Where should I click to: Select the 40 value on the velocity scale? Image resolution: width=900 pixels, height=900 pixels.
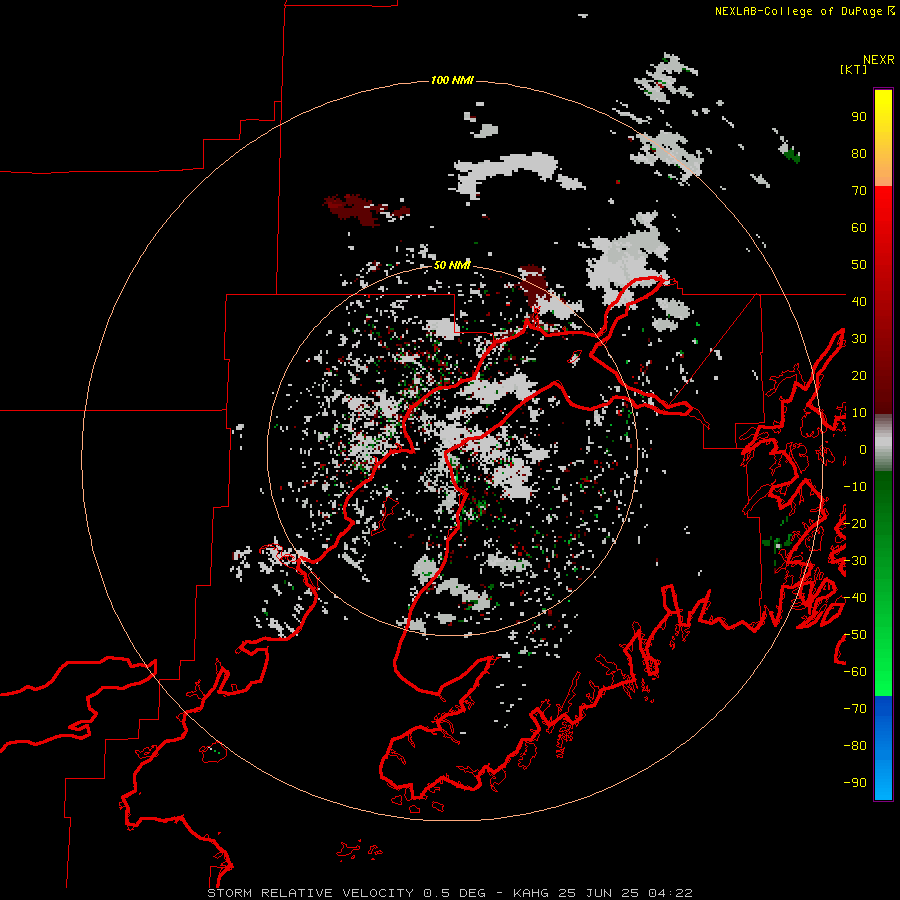(x=859, y=301)
